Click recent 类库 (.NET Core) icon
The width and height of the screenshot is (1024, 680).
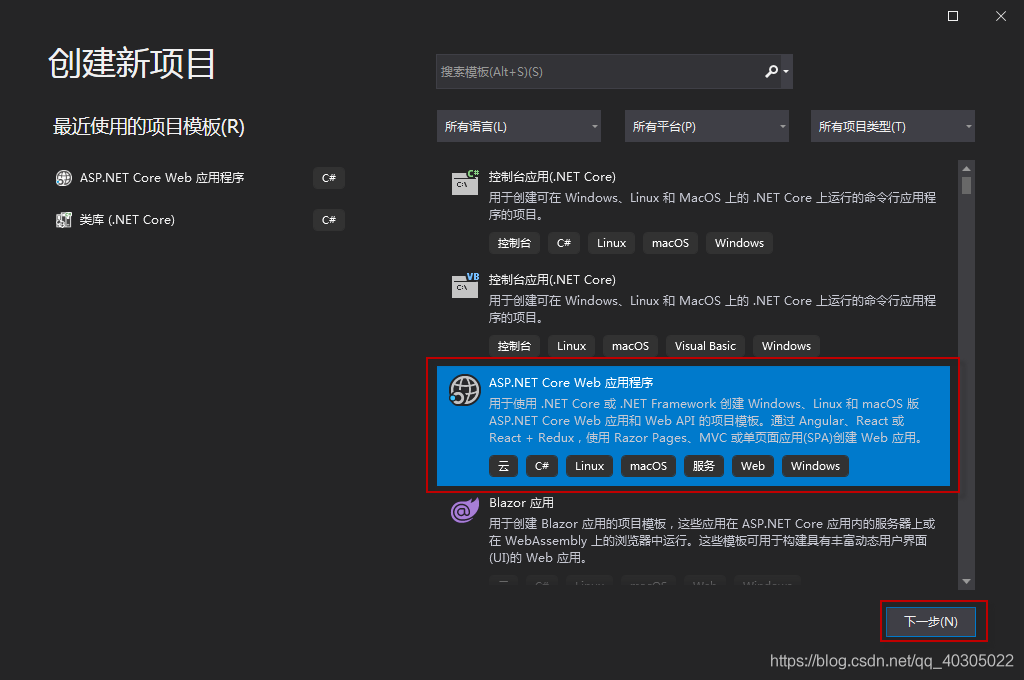click(x=63, y=219)
